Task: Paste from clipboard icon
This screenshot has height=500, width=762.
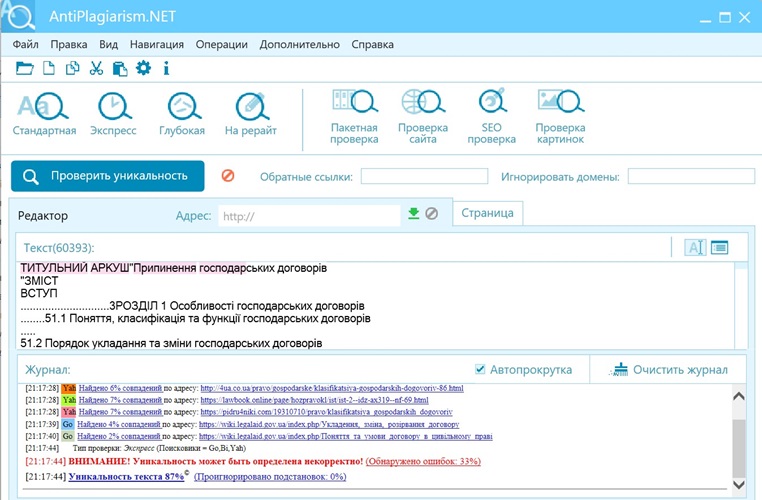Action: click(120, 69)
